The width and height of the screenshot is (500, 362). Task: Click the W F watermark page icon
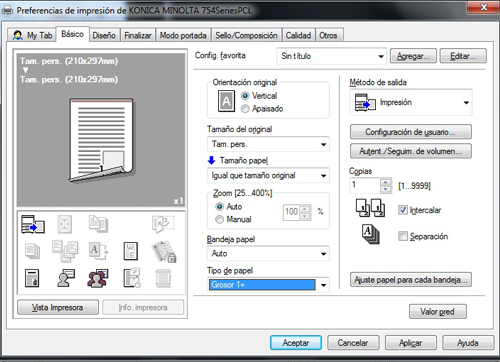pos(131,251)
